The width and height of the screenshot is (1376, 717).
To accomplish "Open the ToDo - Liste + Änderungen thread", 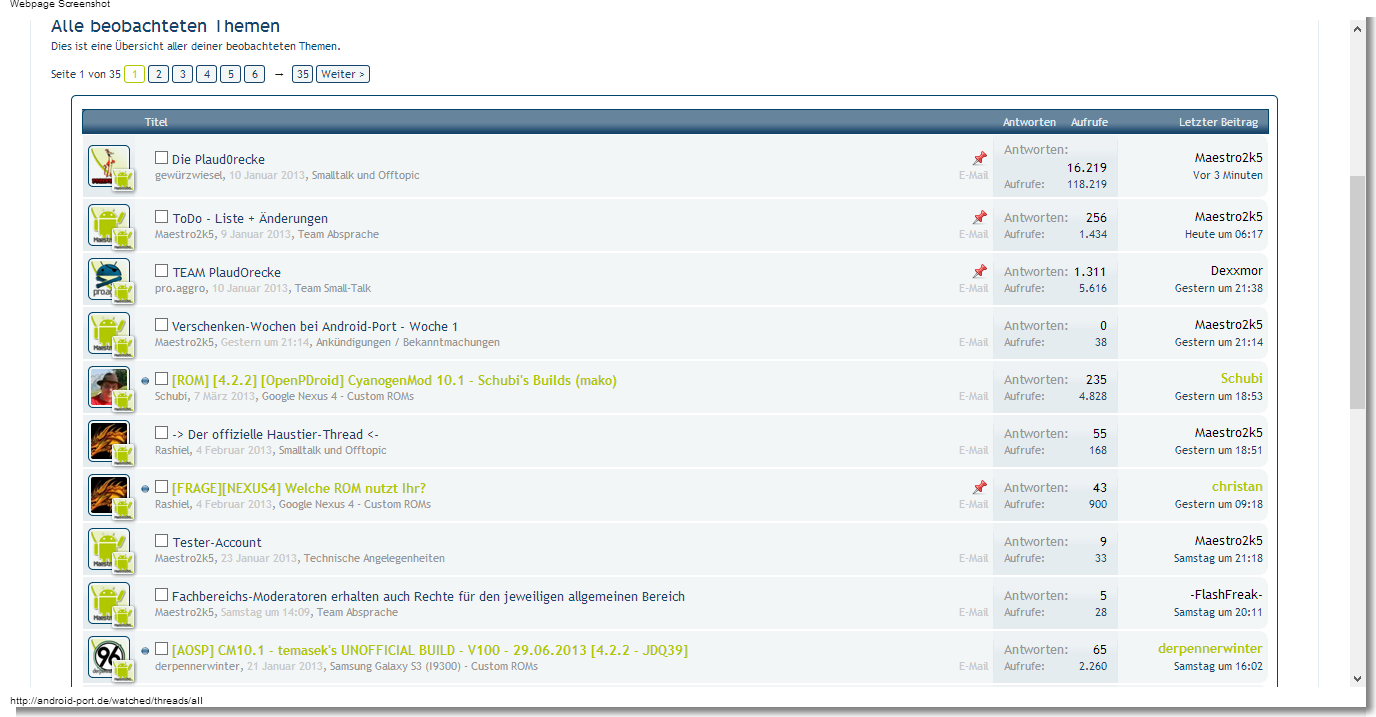I will pos(250,218).
